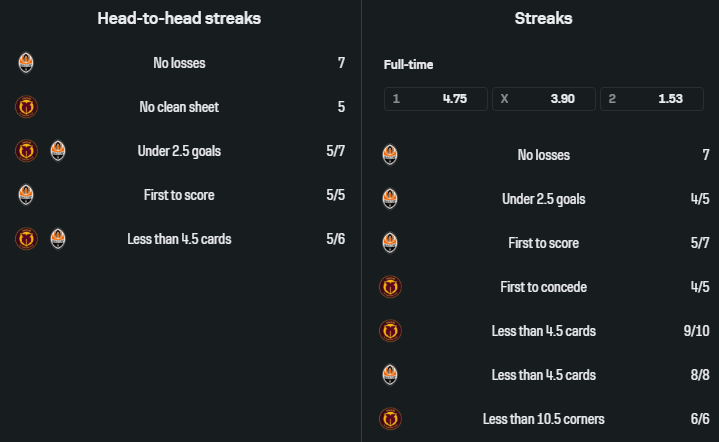
Task: Click the First to concede streak text
Action: pyautogui.click(x=543, y=287)
